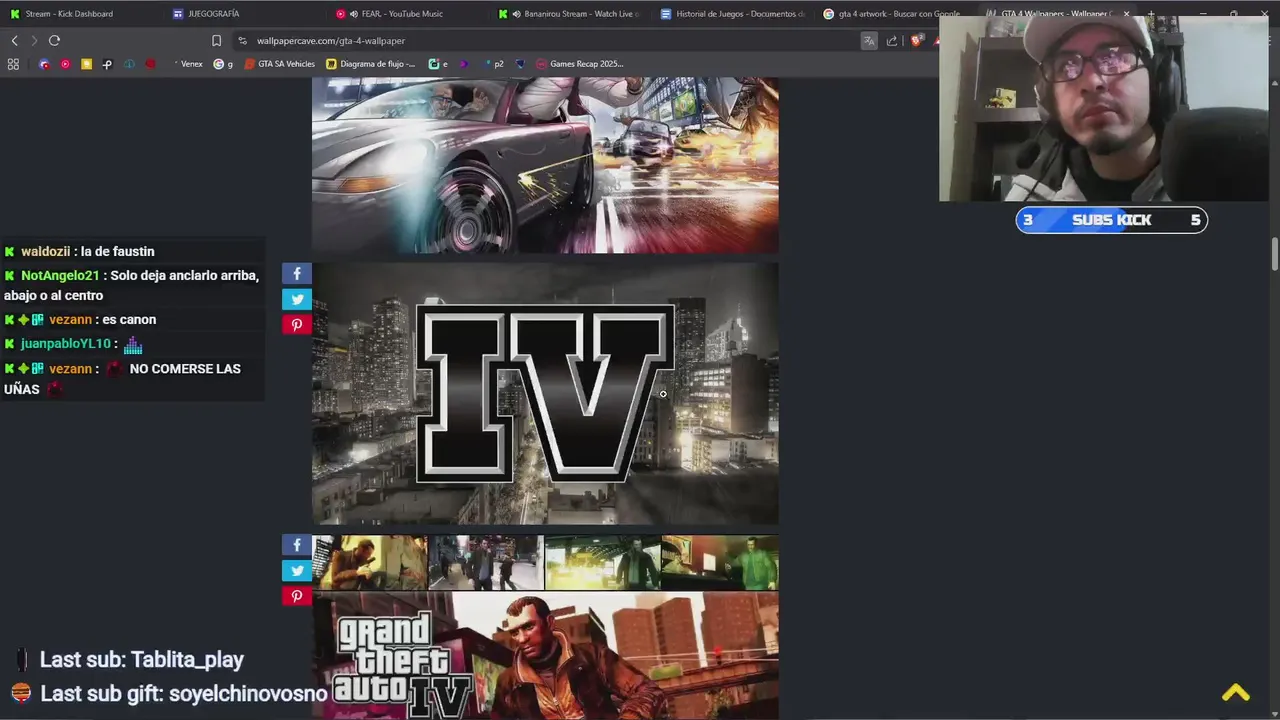Bookmark this page with the bookmark icon
The width and height of the screenshot is (1280, 720).
216,41
